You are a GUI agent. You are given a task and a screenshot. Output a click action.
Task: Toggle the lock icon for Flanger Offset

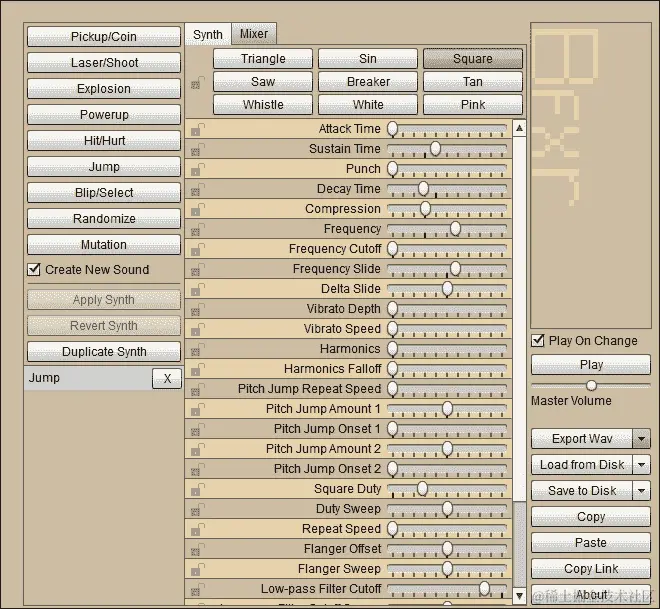[x=197, y=549]
